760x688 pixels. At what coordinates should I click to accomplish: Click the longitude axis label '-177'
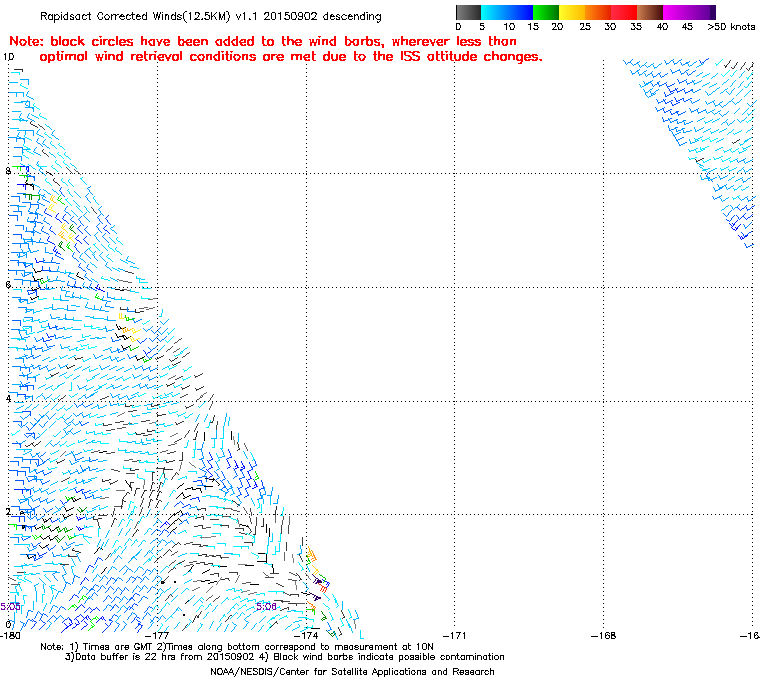tap(157, 636)
